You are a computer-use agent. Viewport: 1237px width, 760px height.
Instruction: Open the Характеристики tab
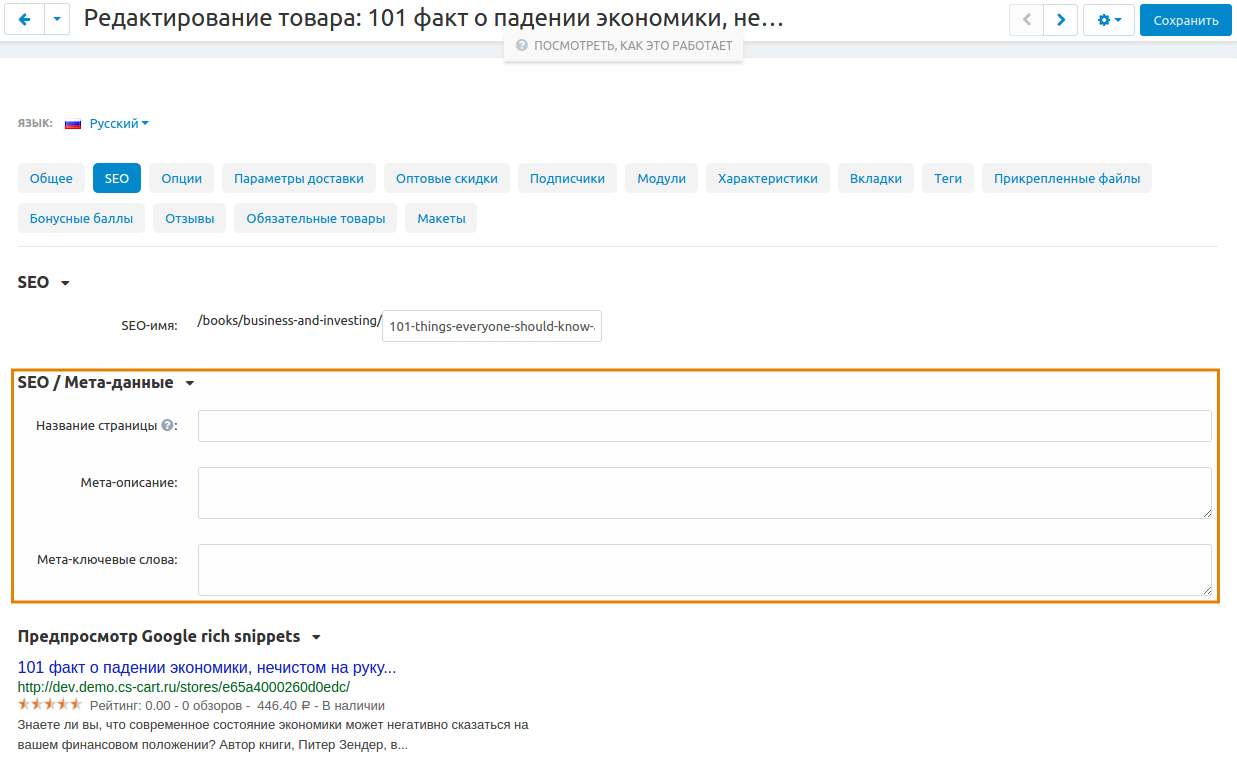pyautogui.click(x=767, y=178)
